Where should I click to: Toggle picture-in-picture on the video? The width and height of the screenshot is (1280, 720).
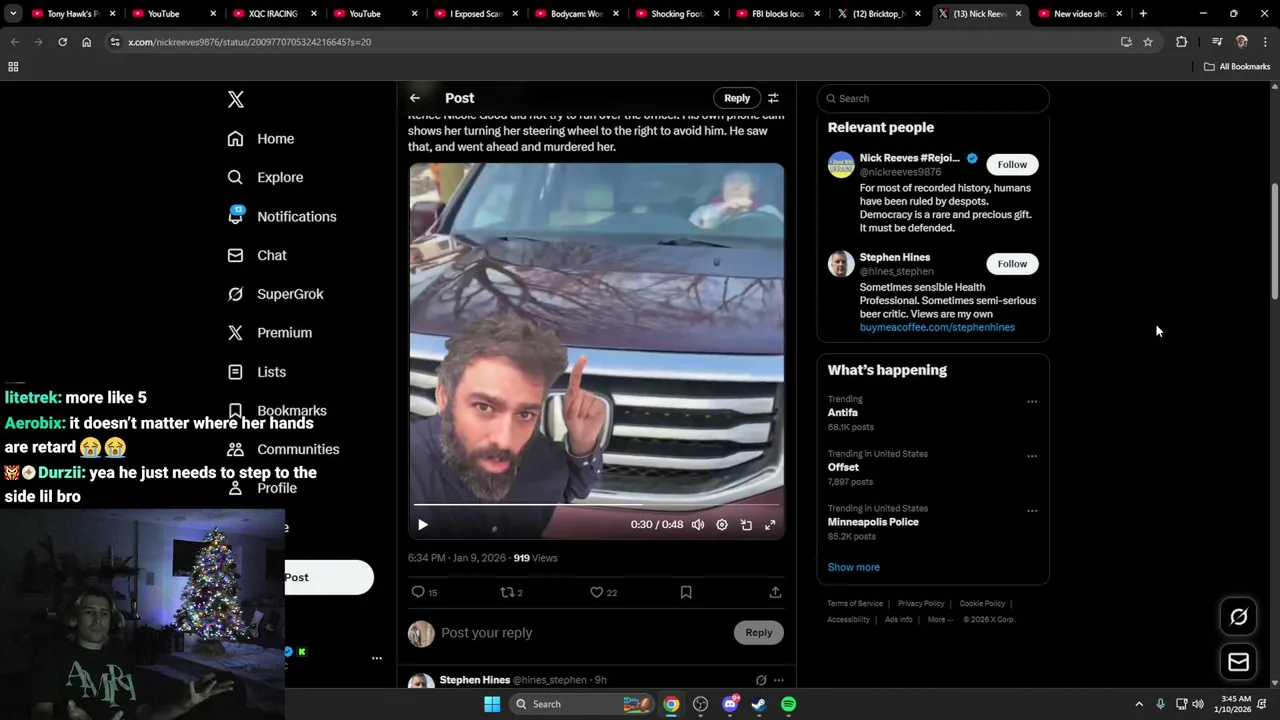click(746, 525)
